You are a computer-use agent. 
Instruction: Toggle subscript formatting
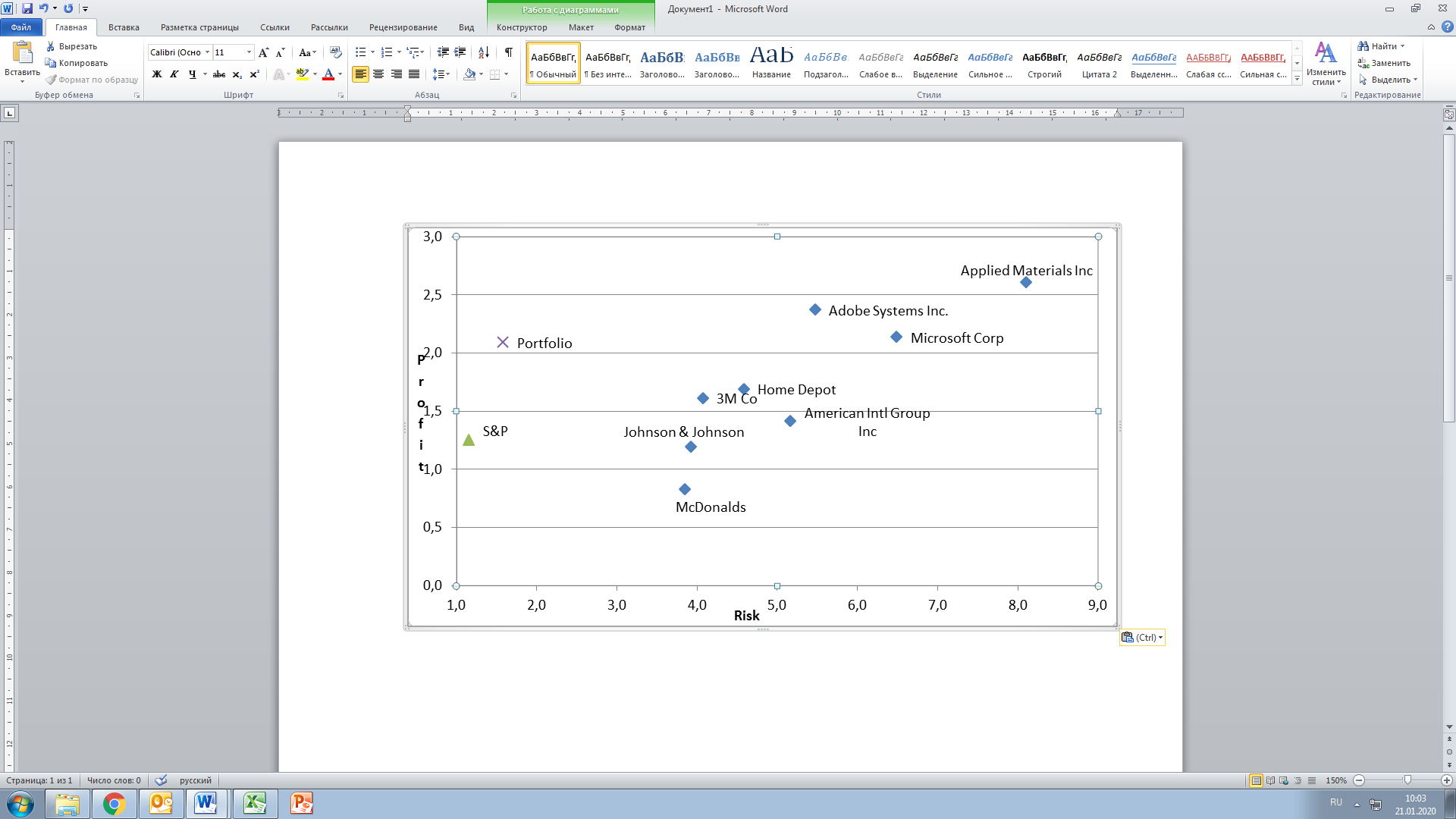pos(237,74)
